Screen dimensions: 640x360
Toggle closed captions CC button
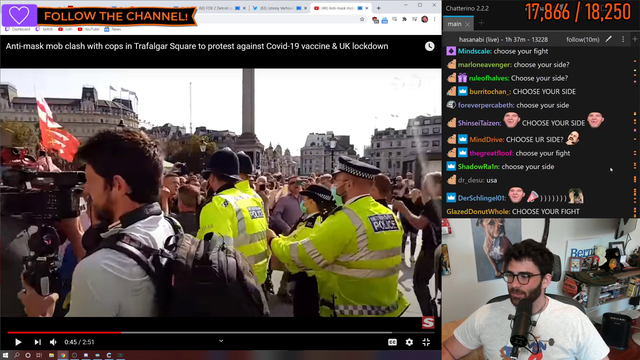pyautogui.click(x=392, y=342)
